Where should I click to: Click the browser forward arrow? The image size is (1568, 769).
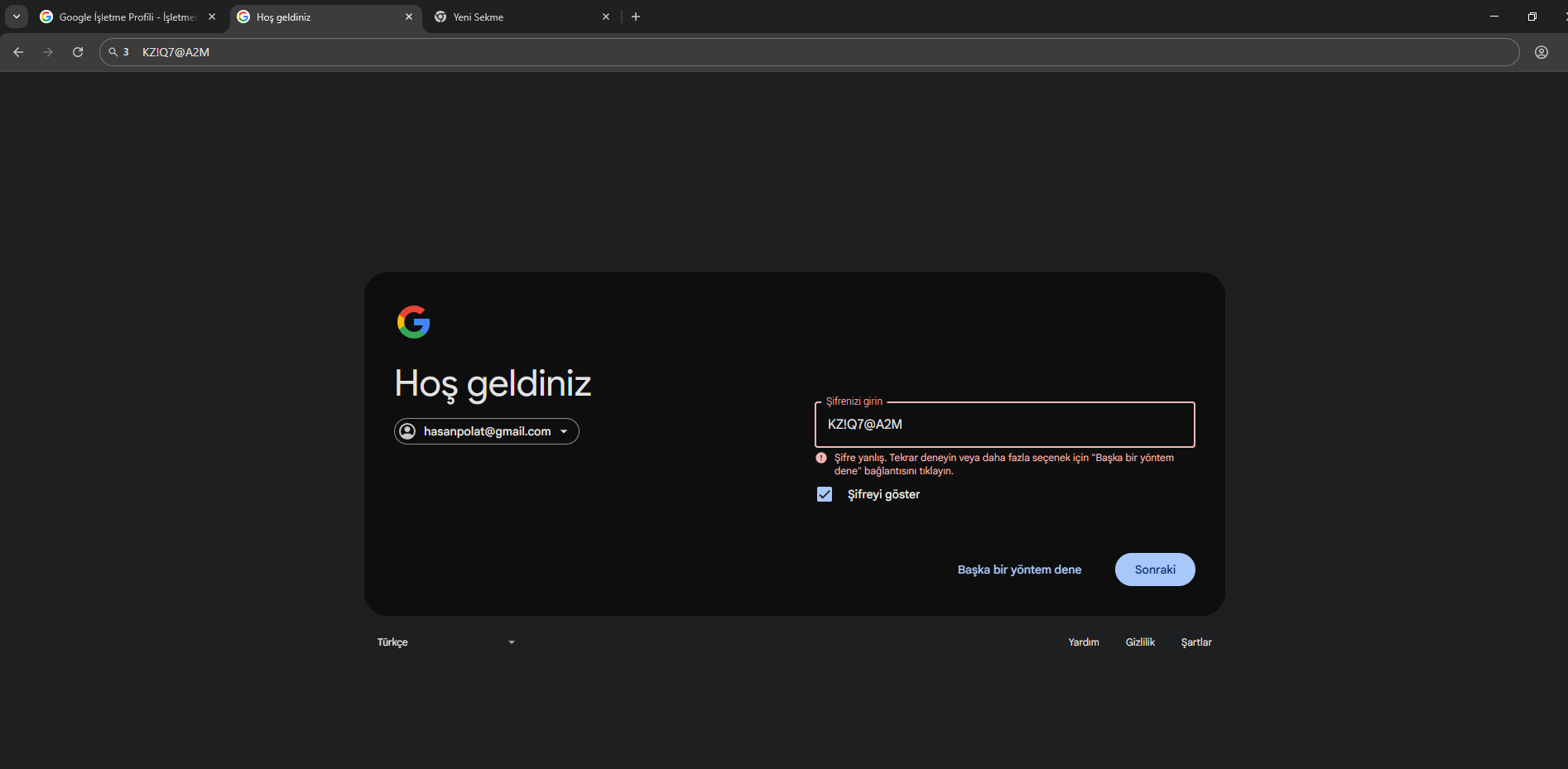coord(48,52)
